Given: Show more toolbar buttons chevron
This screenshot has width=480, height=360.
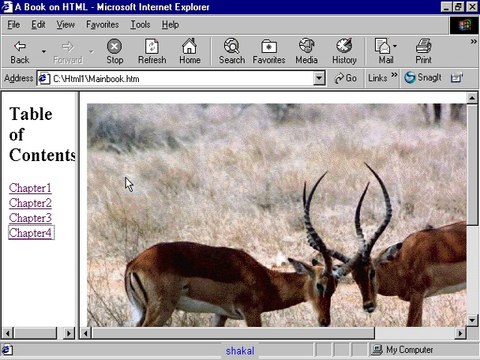Looking at the screenshot, I should tap(473, 42).
